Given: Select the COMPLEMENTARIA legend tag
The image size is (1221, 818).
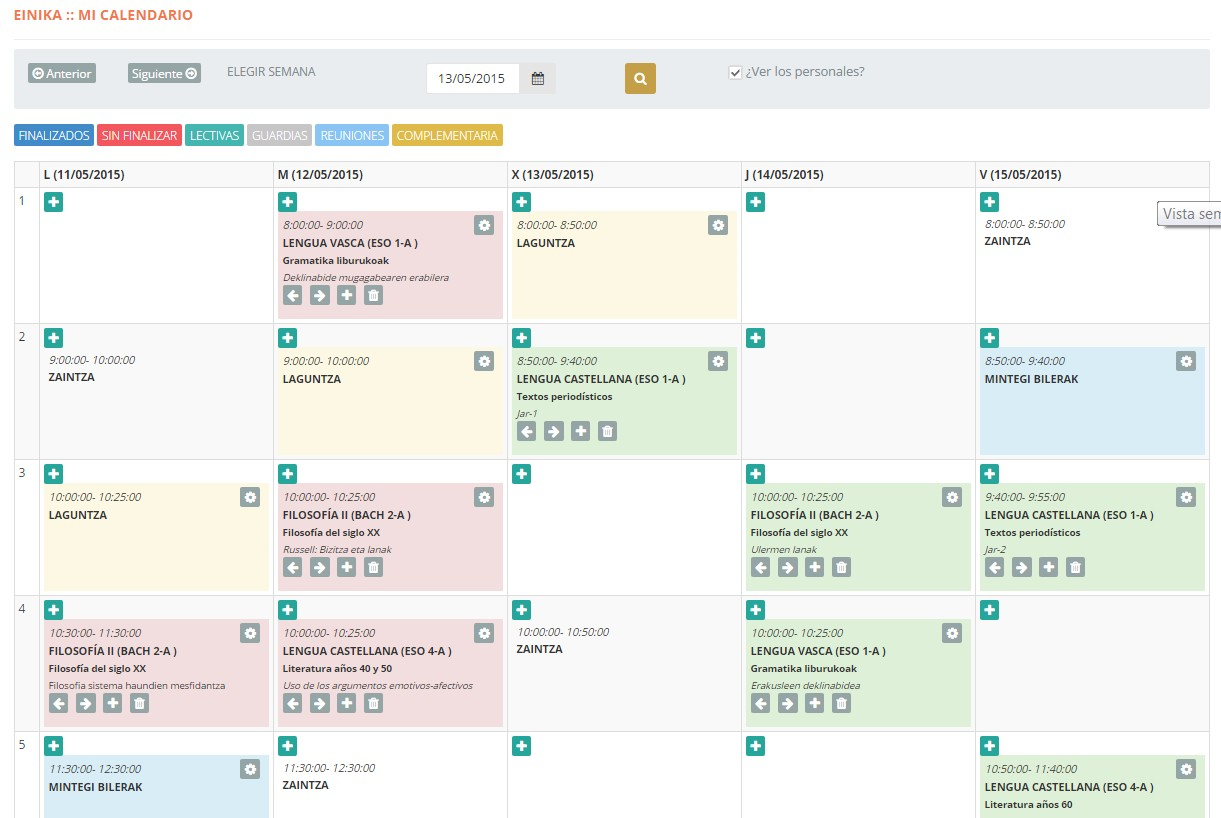Looking at the screenshot, I should [x=447, y=135].
